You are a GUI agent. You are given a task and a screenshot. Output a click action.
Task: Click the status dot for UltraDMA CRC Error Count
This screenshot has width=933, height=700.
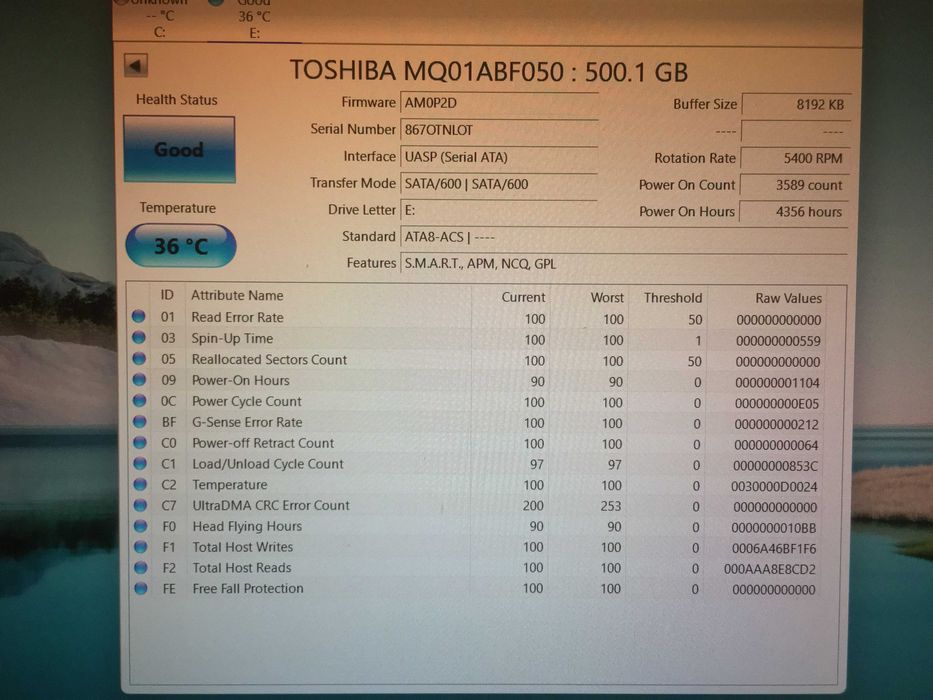(x=140, y=505)
